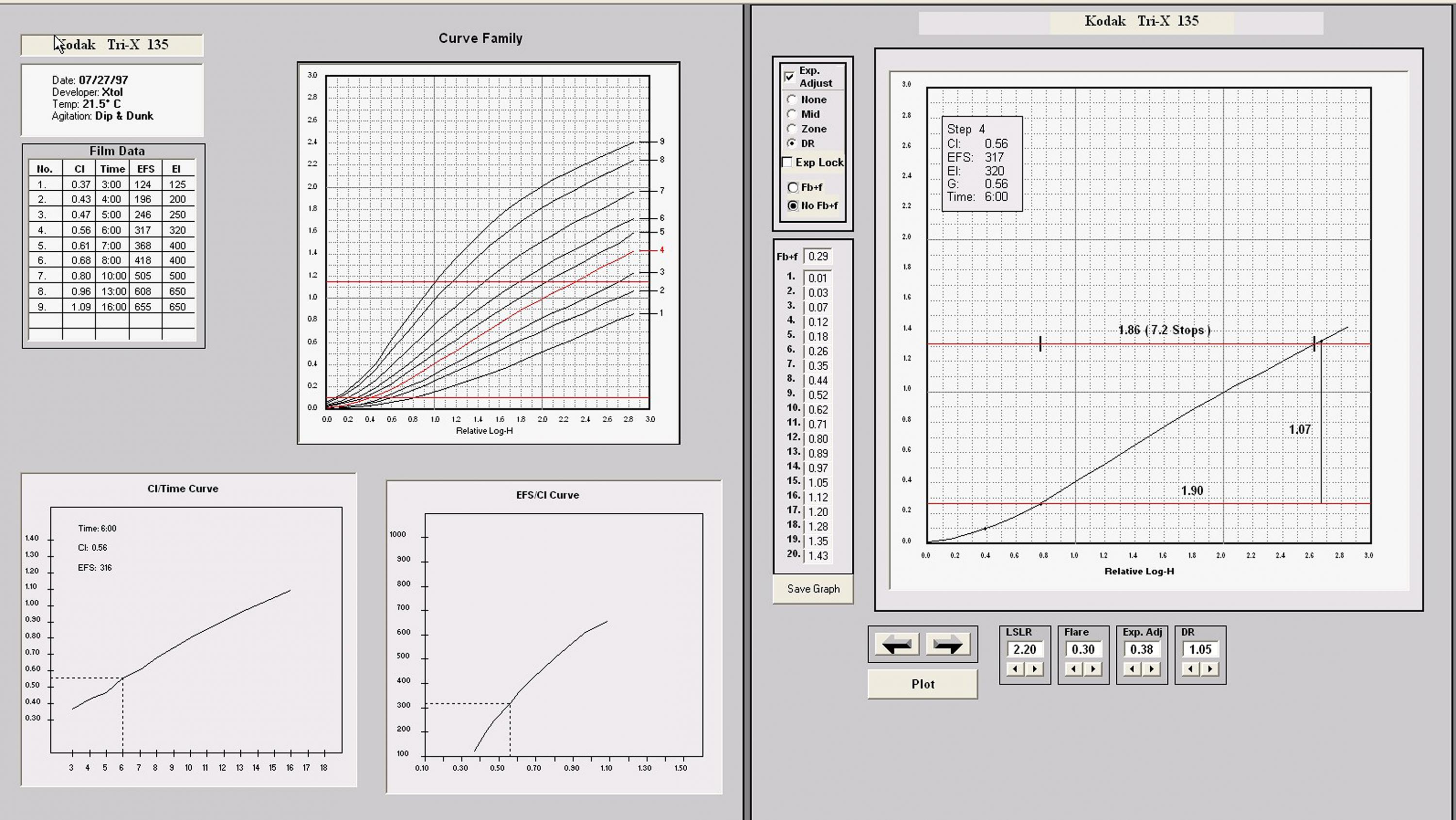Click the LSLR value field 2.20
Screen dimensions: 1456x820
(x=1025, y=649)
